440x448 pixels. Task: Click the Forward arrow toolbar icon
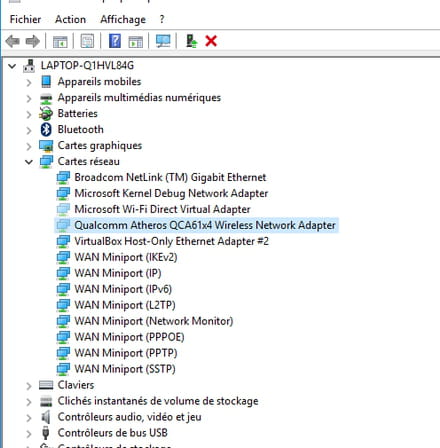click(x=33, y=41)
